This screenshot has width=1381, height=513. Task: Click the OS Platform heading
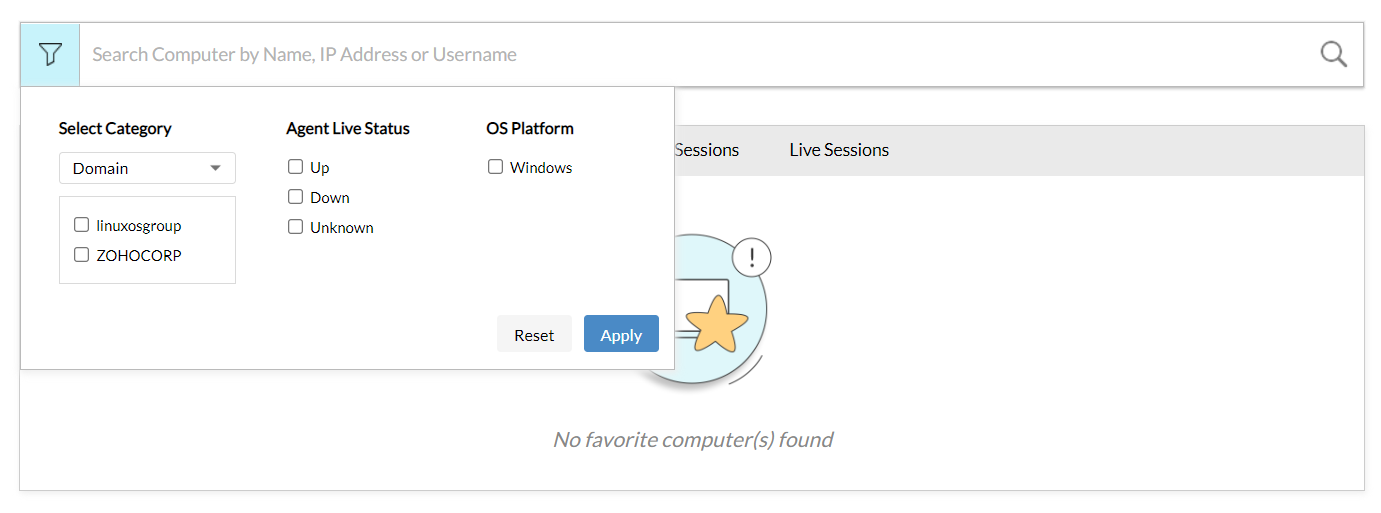pyautogui.click(x=530, y=128)
